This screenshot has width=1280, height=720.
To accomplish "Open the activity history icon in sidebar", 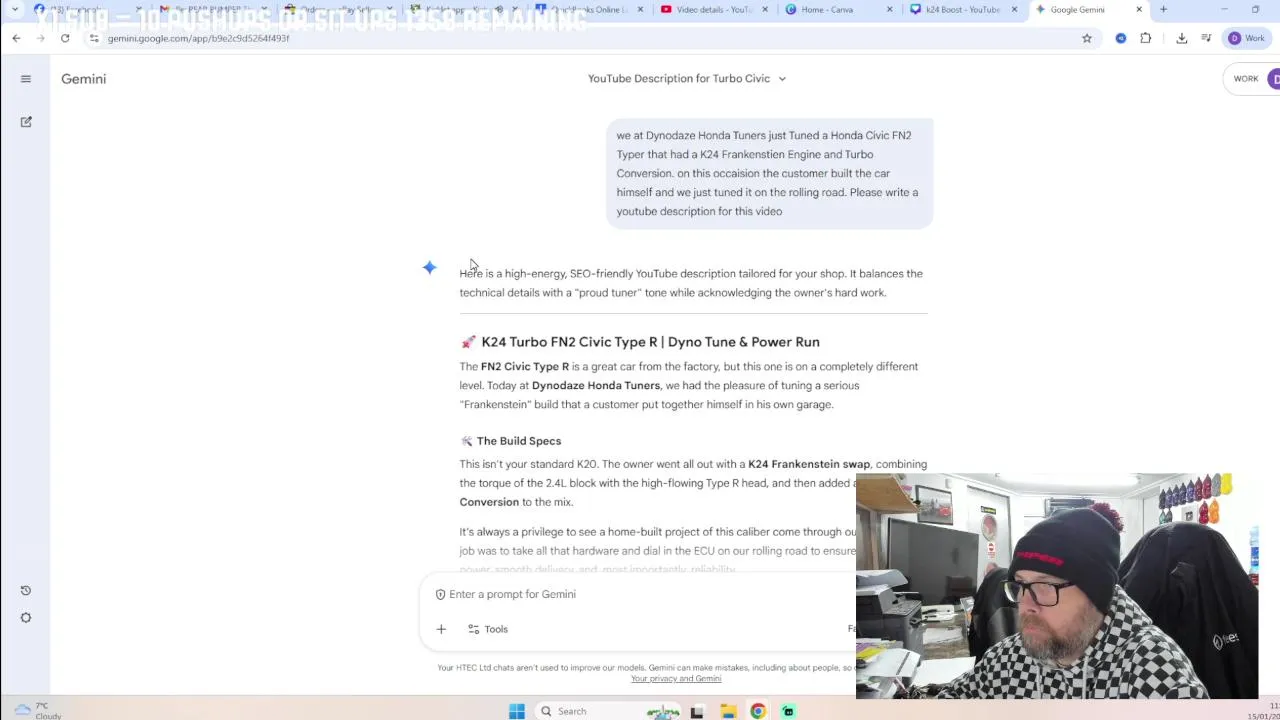I will [26, 590].
